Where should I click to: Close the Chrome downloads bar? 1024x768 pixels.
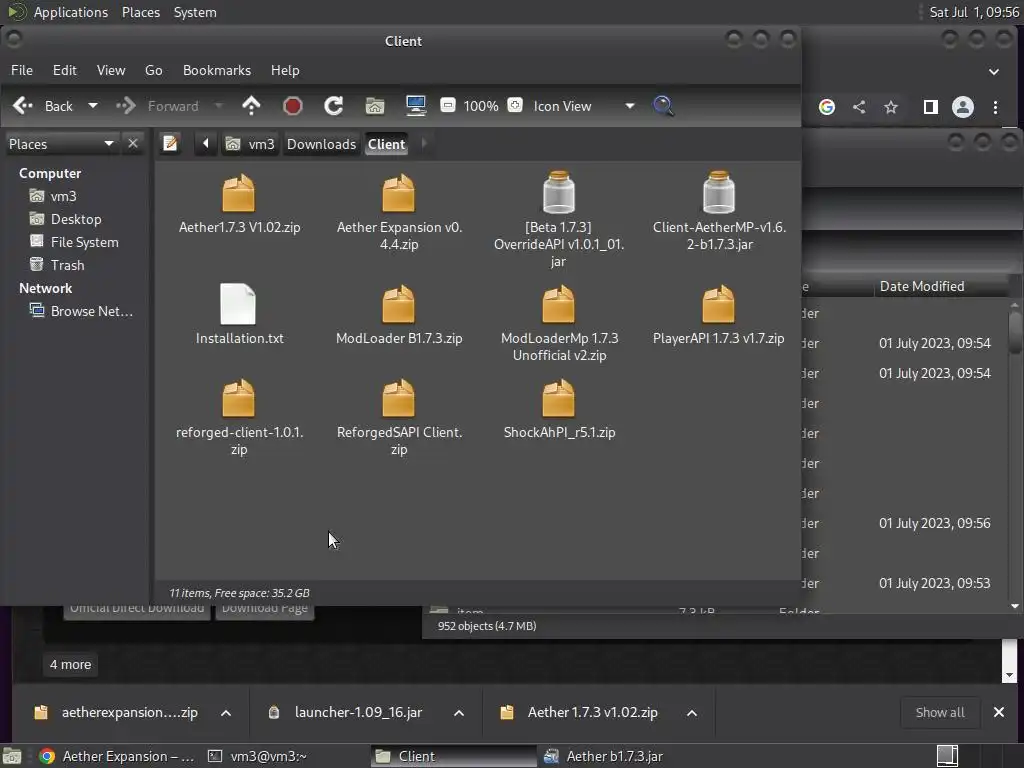999,712
